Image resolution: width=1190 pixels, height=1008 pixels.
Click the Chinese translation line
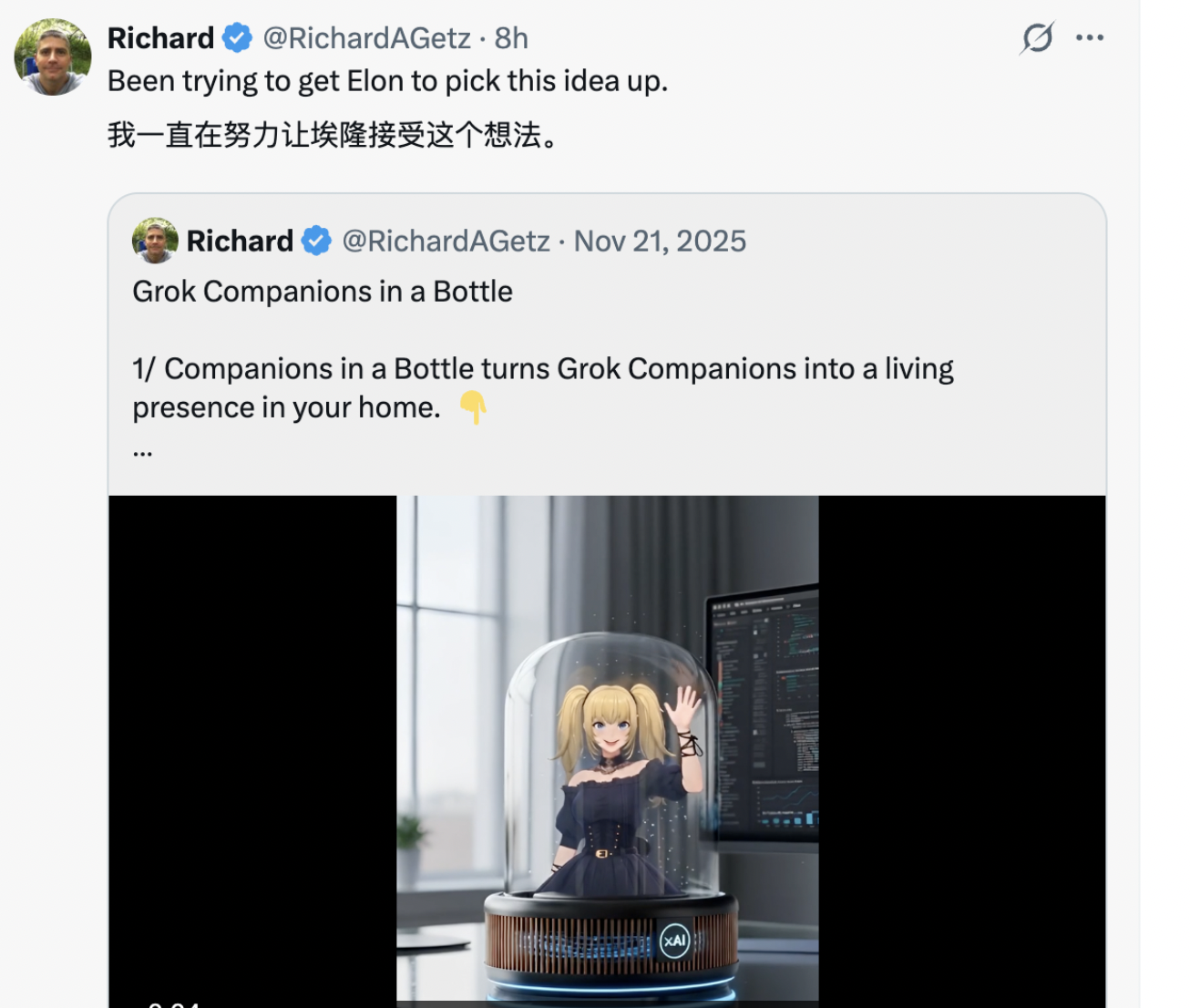click(x=333, y=135)
